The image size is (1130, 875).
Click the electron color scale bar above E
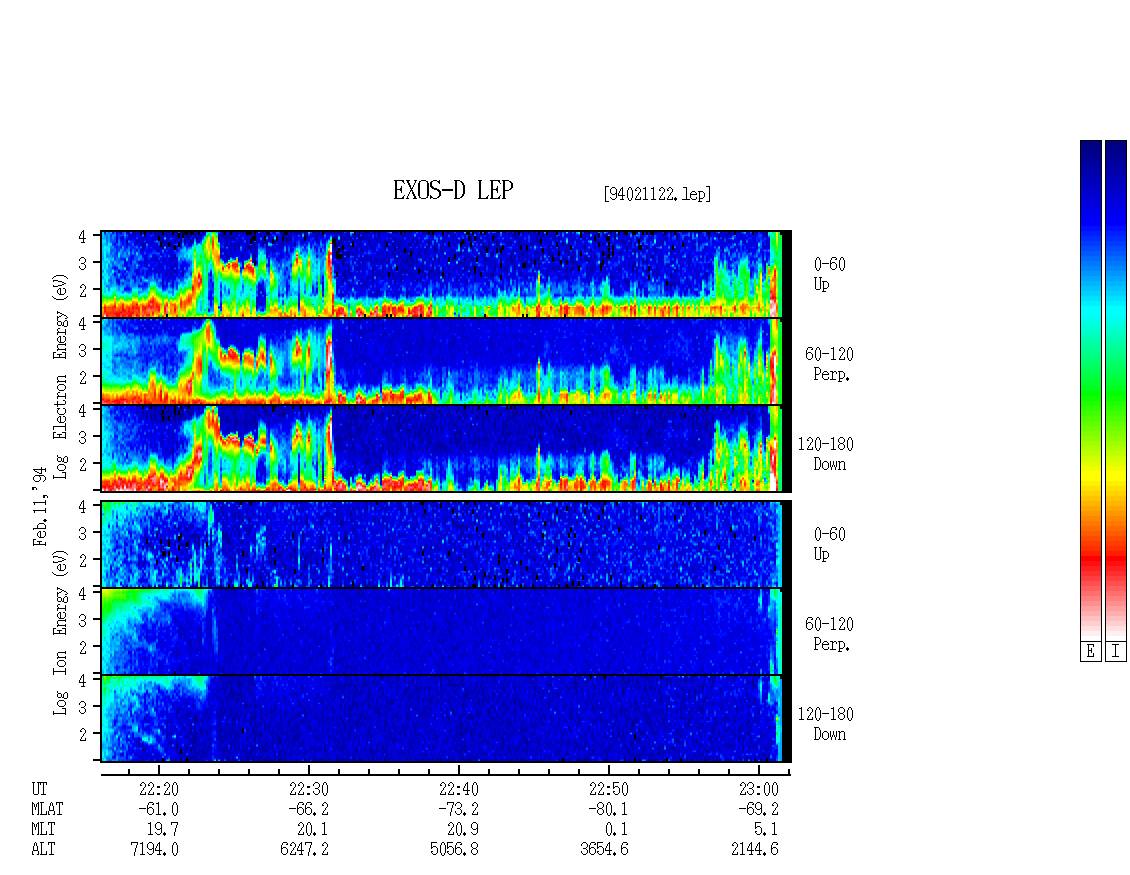[x=1090, y=390]
